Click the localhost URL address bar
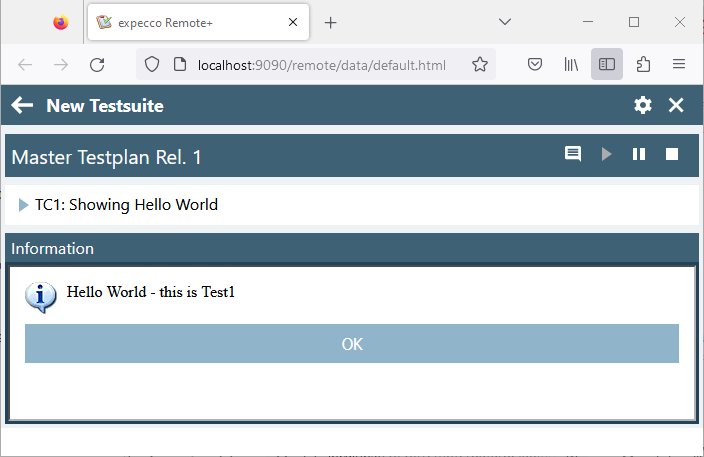The image size is (704, 457). point(320,64)
